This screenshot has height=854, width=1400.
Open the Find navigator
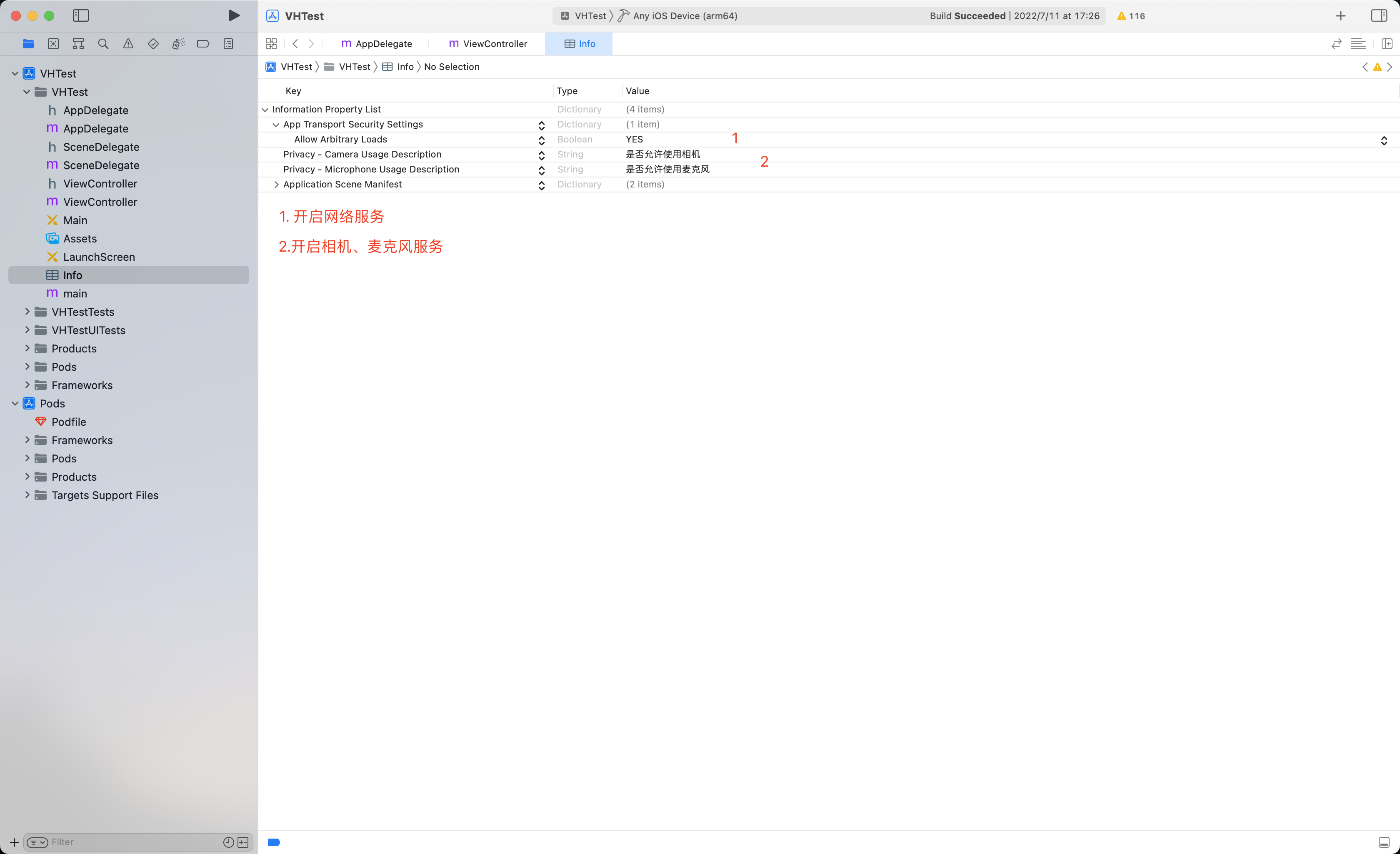tap(103, 44)
